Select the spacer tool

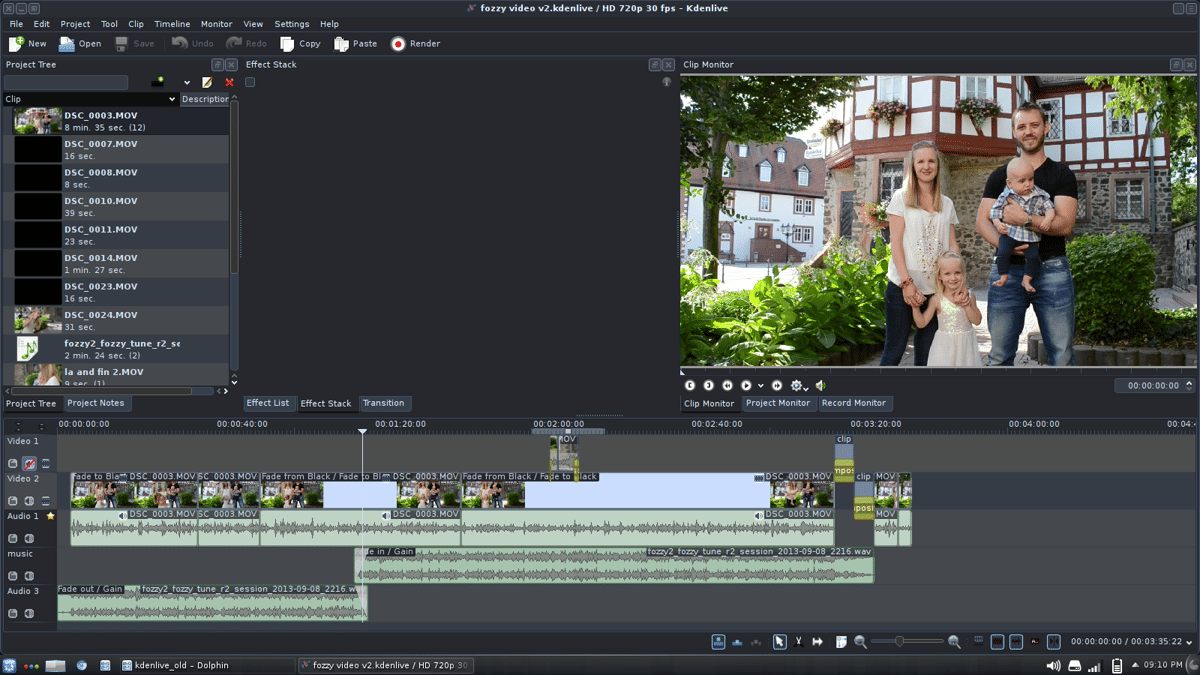point(817,642)
